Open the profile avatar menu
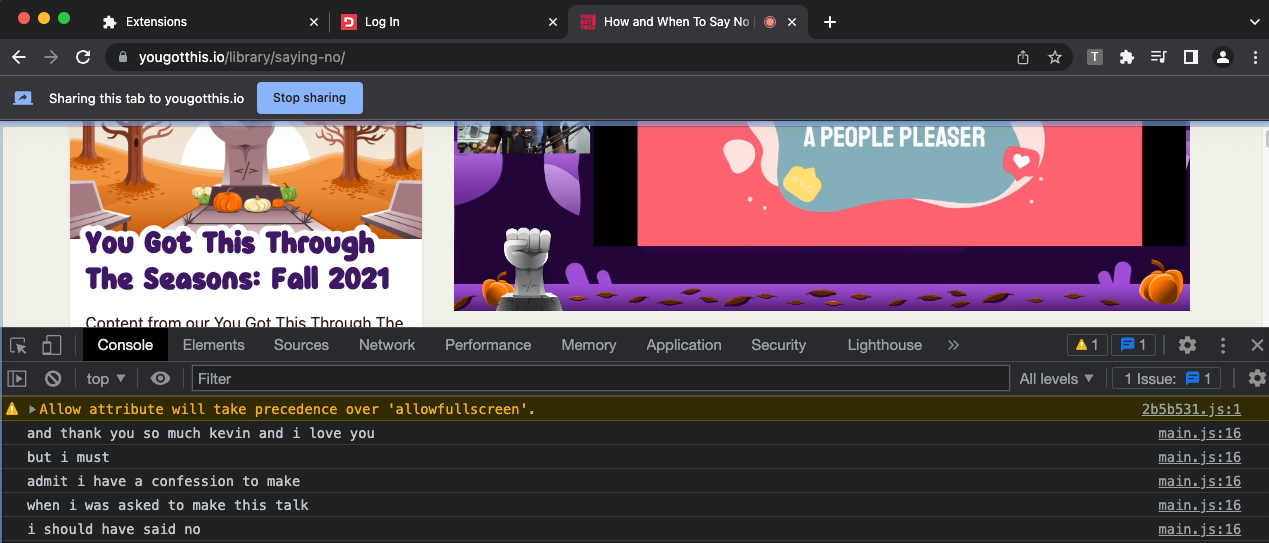 [x=1222, y=57]
